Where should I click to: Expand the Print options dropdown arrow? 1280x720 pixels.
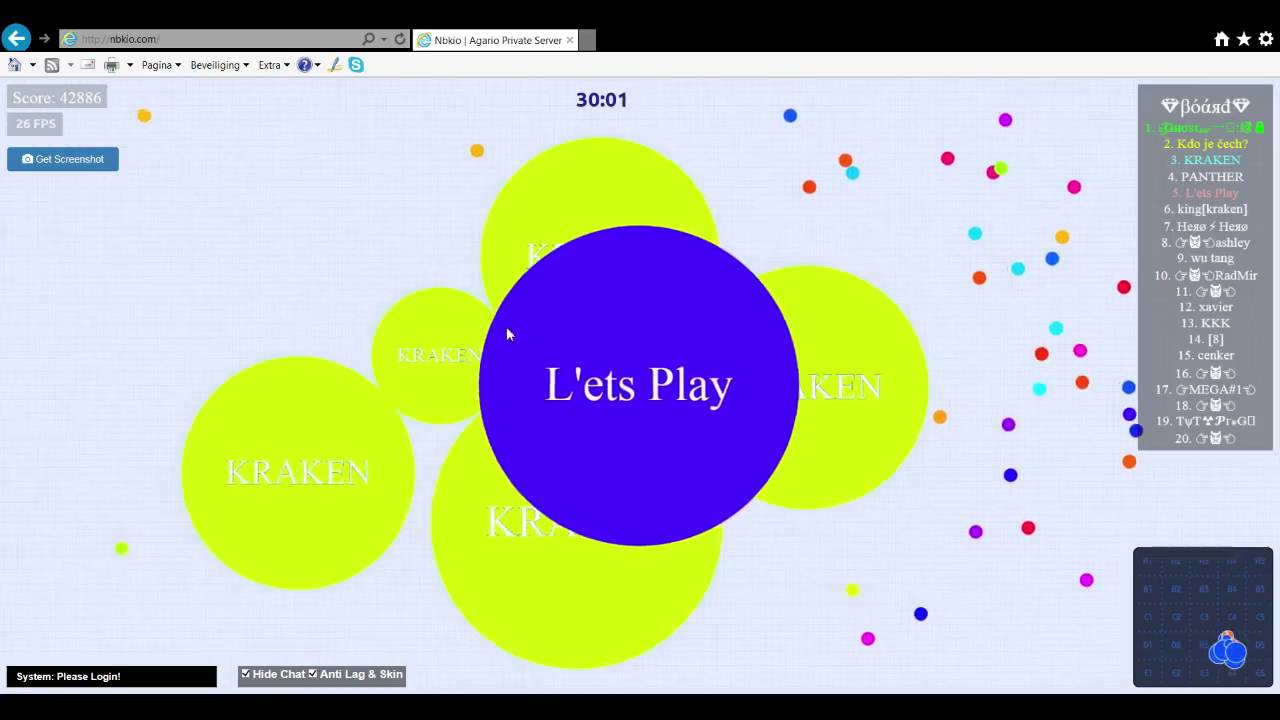point(130,65)
